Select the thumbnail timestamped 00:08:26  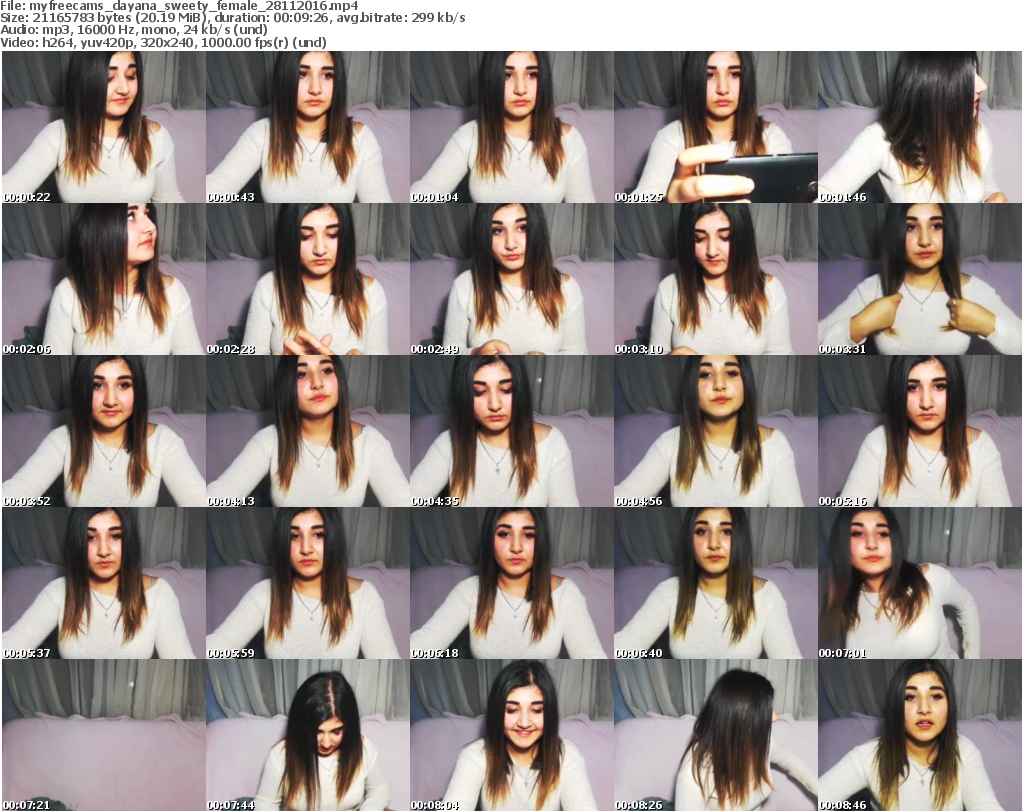716,735
